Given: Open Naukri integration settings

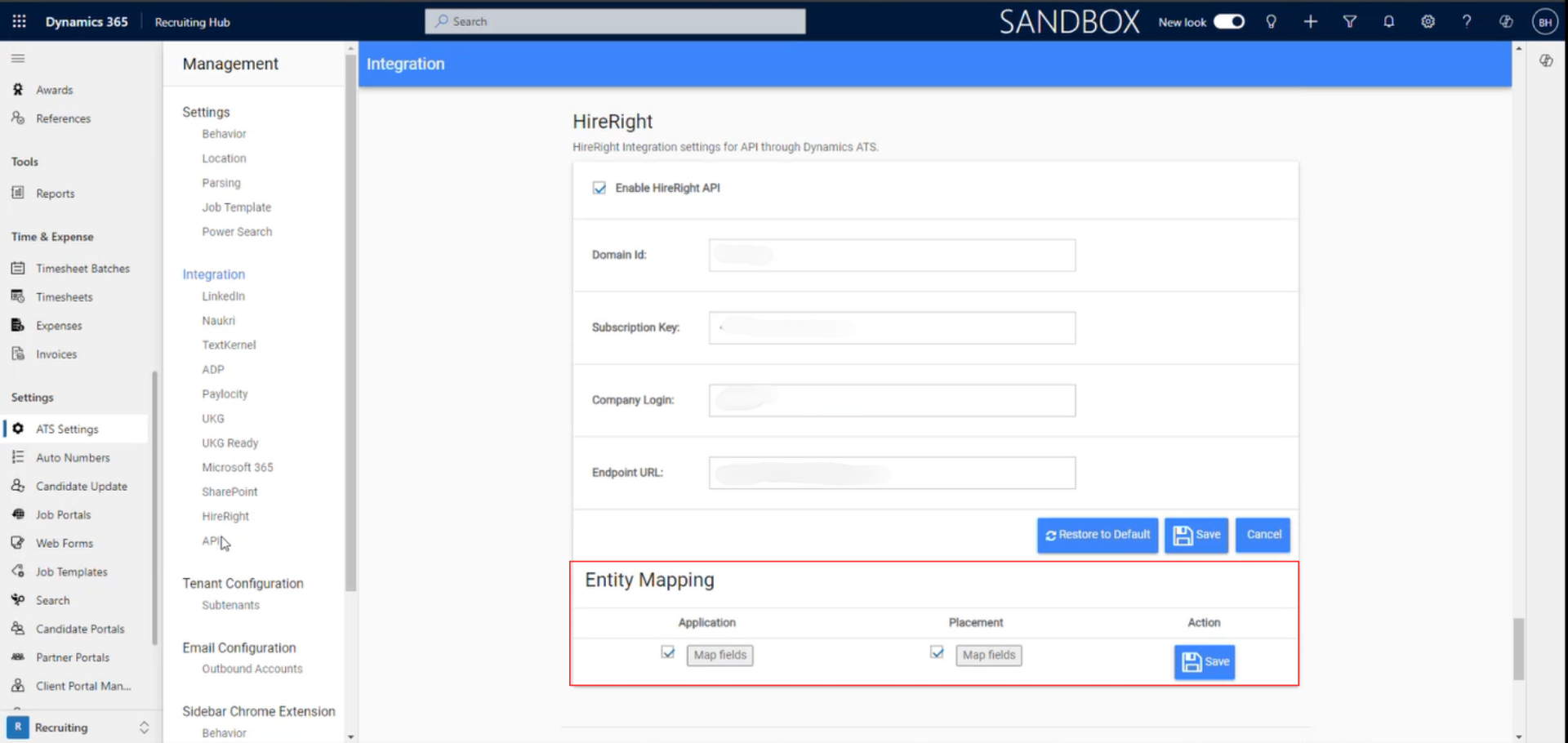Looking at the screenshot, I should pos(218,321).
